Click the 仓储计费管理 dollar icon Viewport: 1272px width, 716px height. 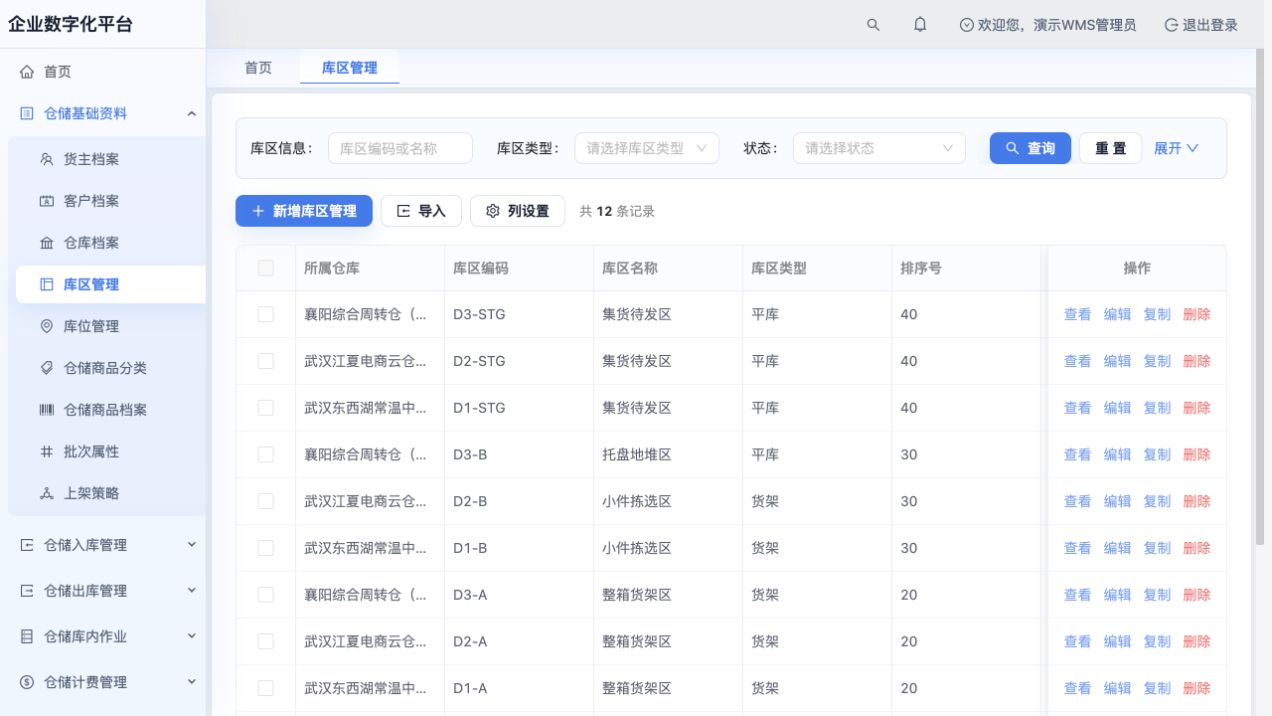coord(27,682)
